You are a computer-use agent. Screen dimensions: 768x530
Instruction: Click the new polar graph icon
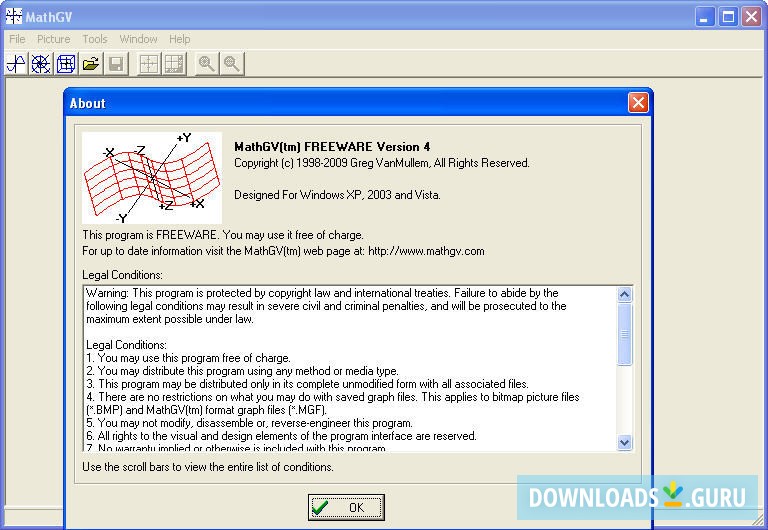pos(41,64)
